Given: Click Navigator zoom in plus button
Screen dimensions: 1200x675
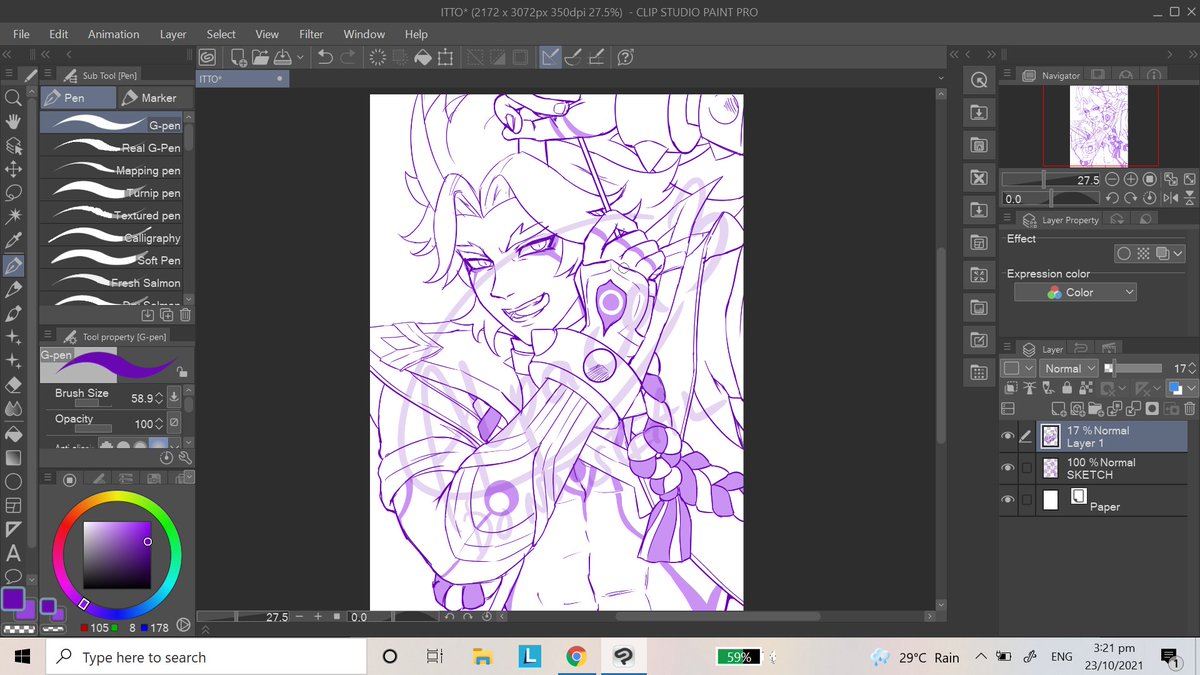Looking at the screenshot, I should tap(1131, 180).
